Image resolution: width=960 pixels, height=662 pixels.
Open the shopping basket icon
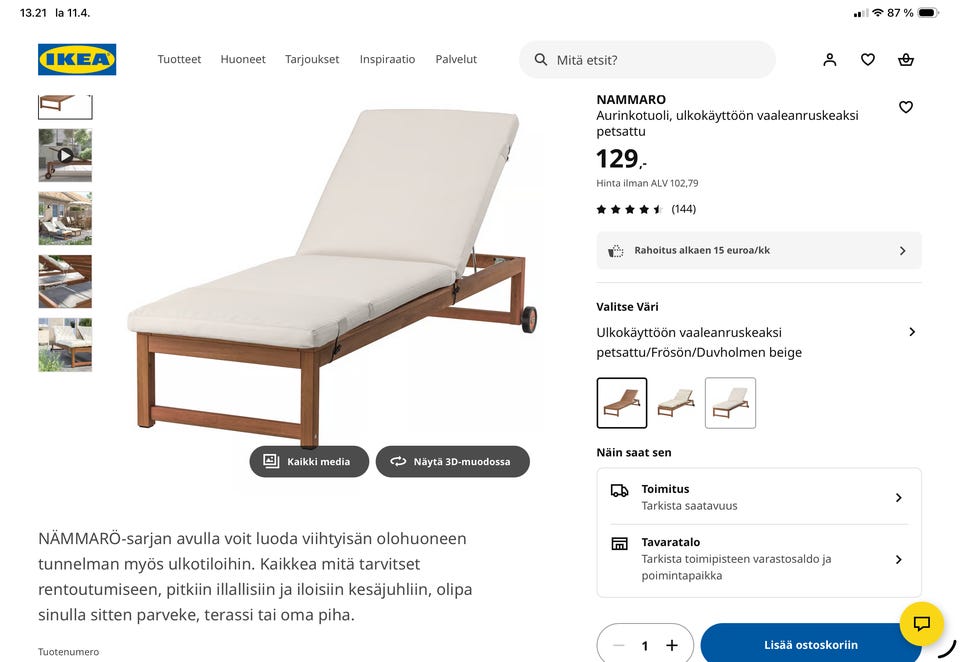pyautogui.click(x=906, y=59)
